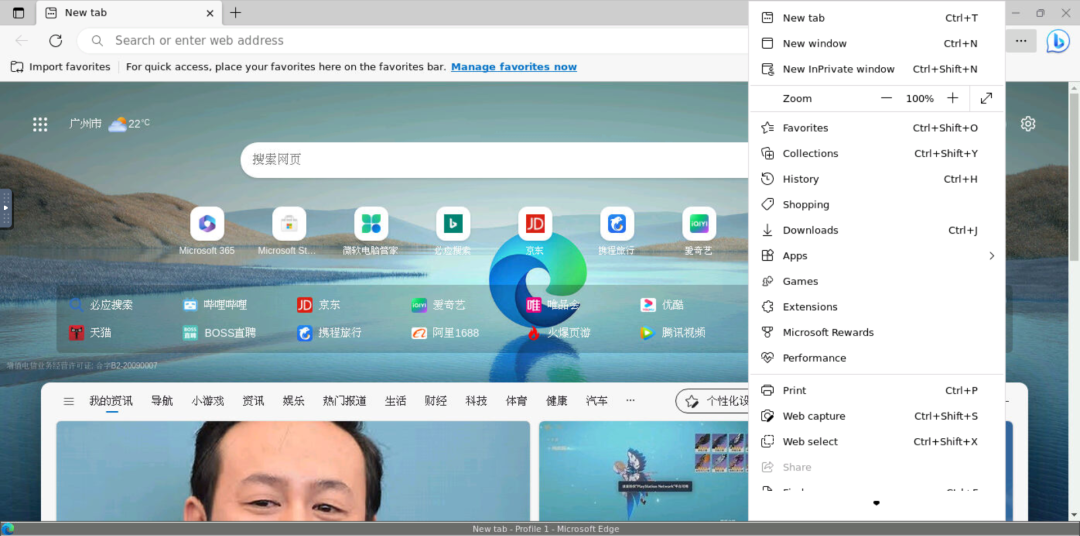Open the Bing chat sidebar icon
Viewport: 1080px width, 536px height.
1057,41
